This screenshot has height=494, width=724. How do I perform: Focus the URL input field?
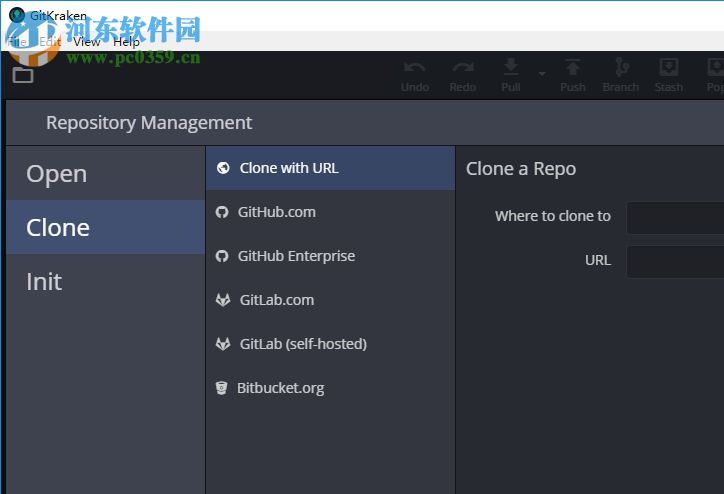tap(675, 262)
